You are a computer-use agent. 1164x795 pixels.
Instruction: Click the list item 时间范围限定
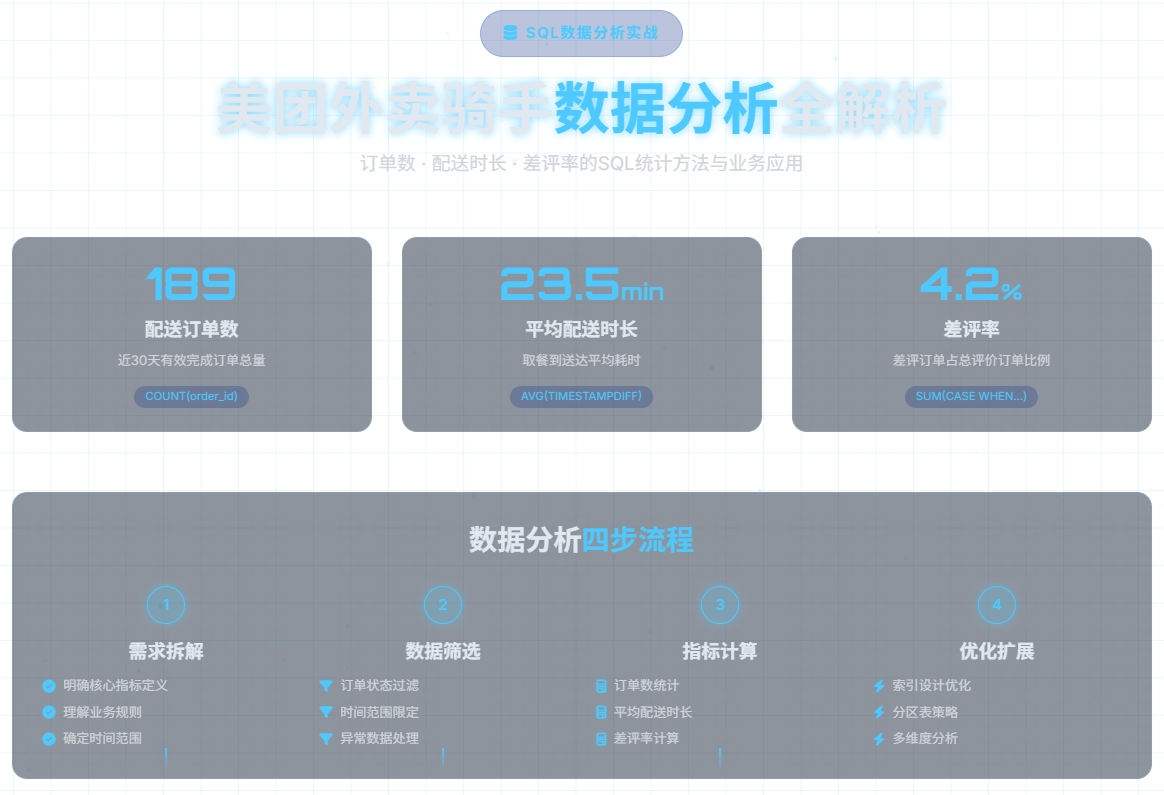tap(379, 713)
